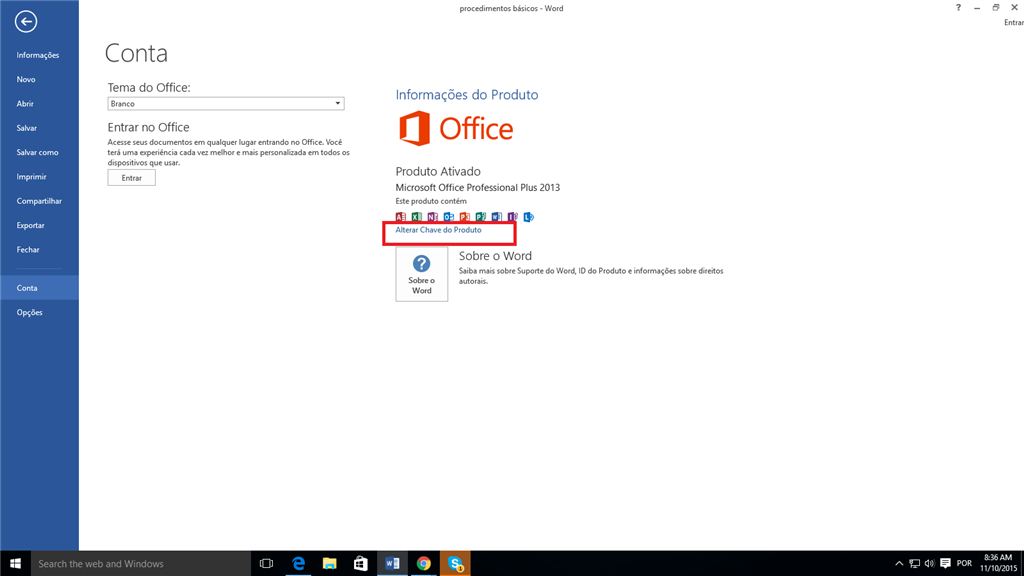The image size is (1024, 576).
Task: Switch to Word taskbar icon
Action: 392,563
